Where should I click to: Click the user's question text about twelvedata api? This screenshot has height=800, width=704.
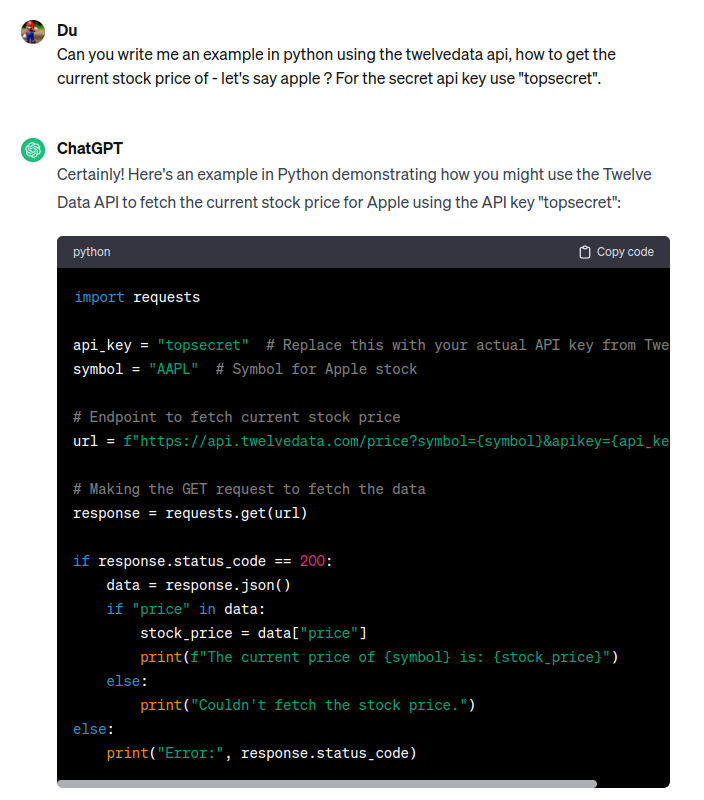pyautogui.click(x=336, y=66)
